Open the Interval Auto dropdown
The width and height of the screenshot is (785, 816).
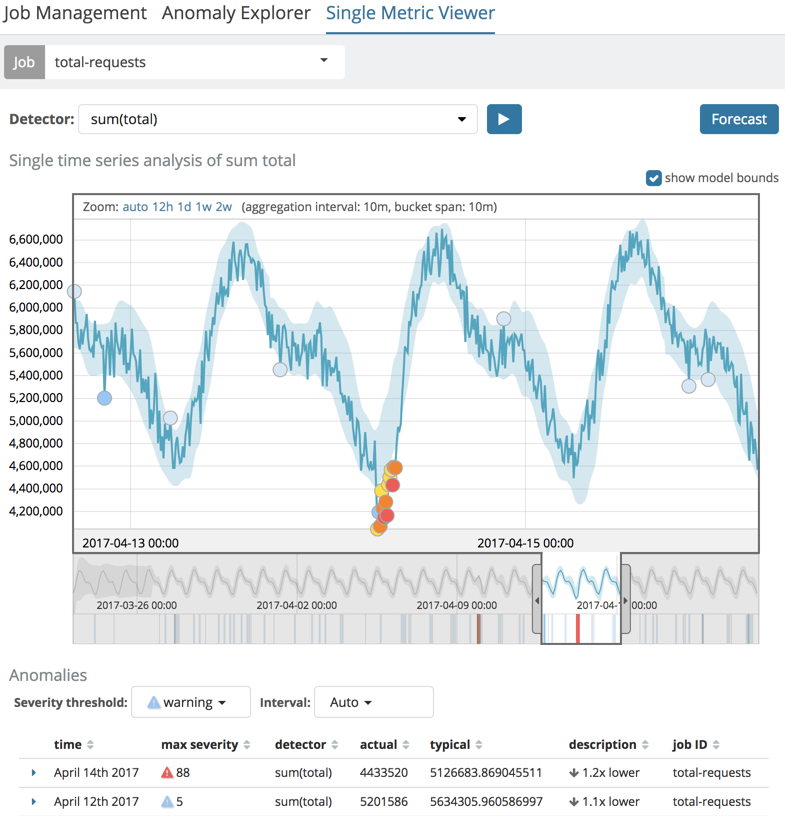tap(373, 702)
